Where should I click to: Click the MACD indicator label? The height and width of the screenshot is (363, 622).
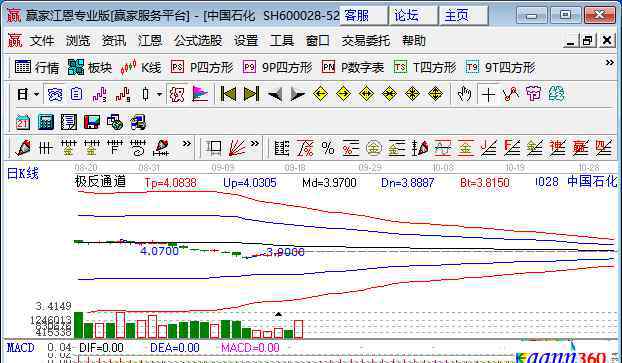click(x=21, y=348)
